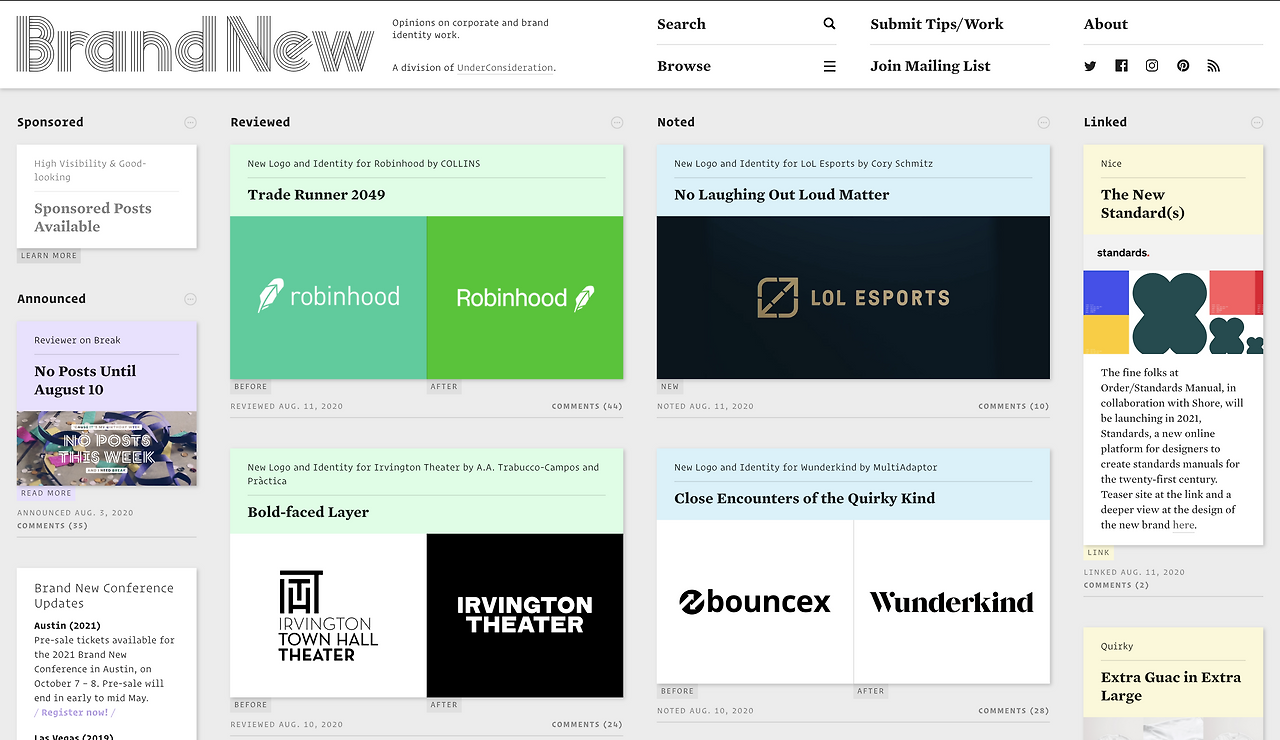Click the Irvington Town Hall Theater before image
The width and height of the screenshot is (1280, 740).
(x=328, y=615)
